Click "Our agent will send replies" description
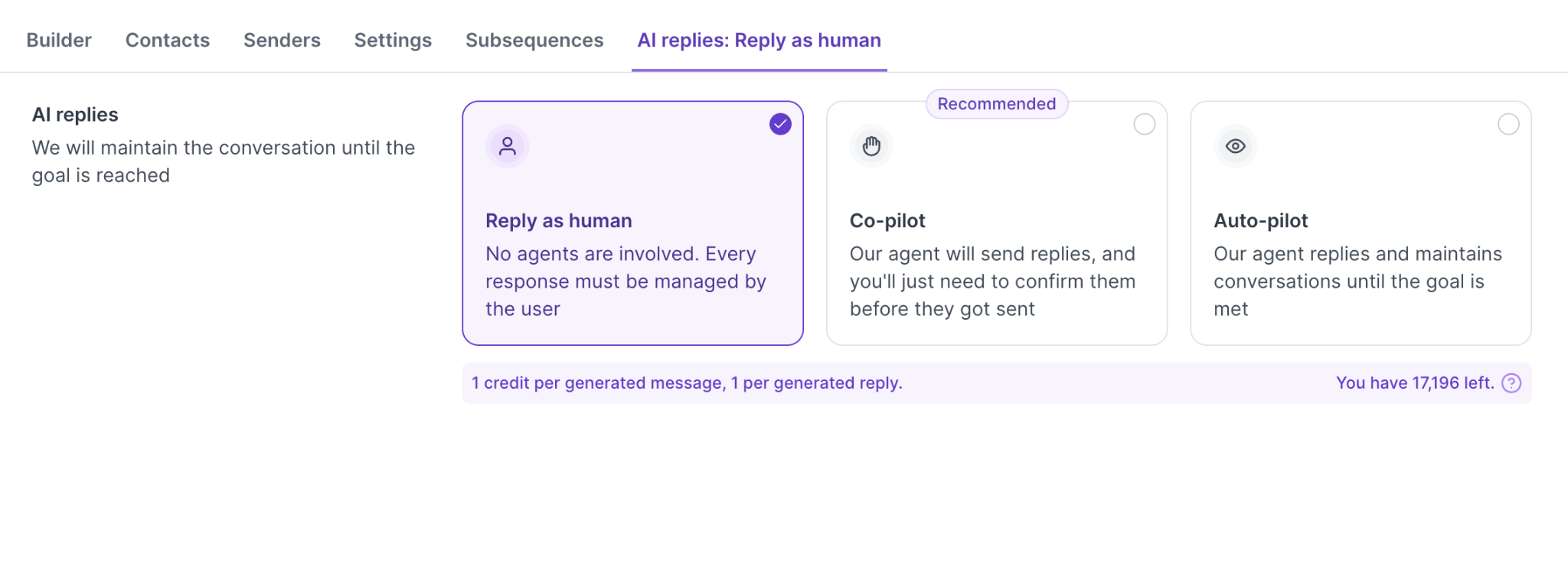 [x=992, y=282]
